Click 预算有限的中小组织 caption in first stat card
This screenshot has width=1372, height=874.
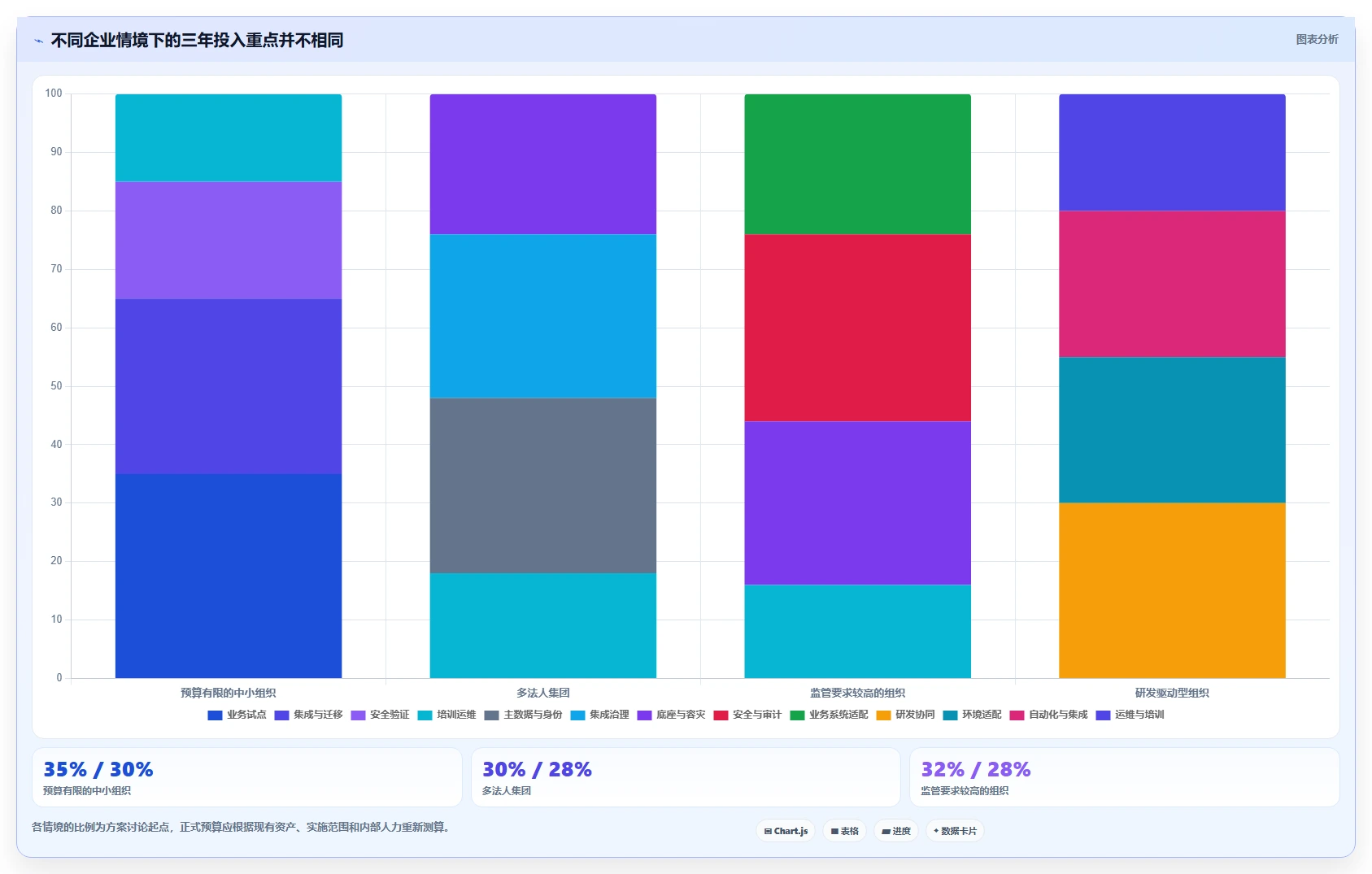click(x=87, y=791)
